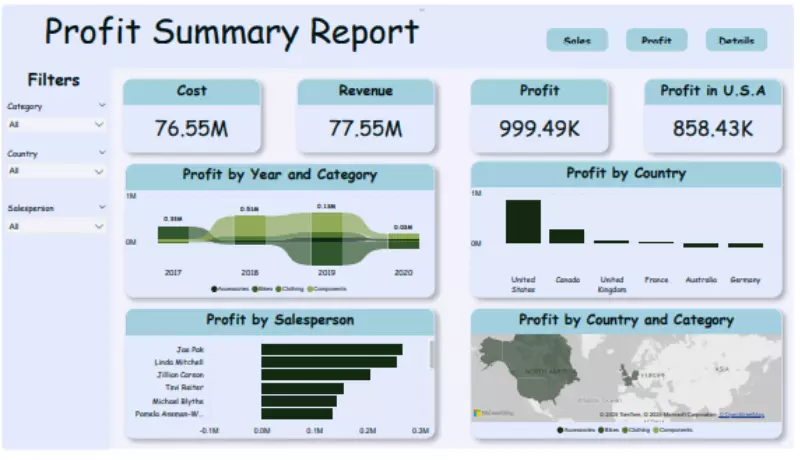Click the 'United States' axis label
Image resolution: width=800 pixels, height=460 pixels.
coord(523,285)
